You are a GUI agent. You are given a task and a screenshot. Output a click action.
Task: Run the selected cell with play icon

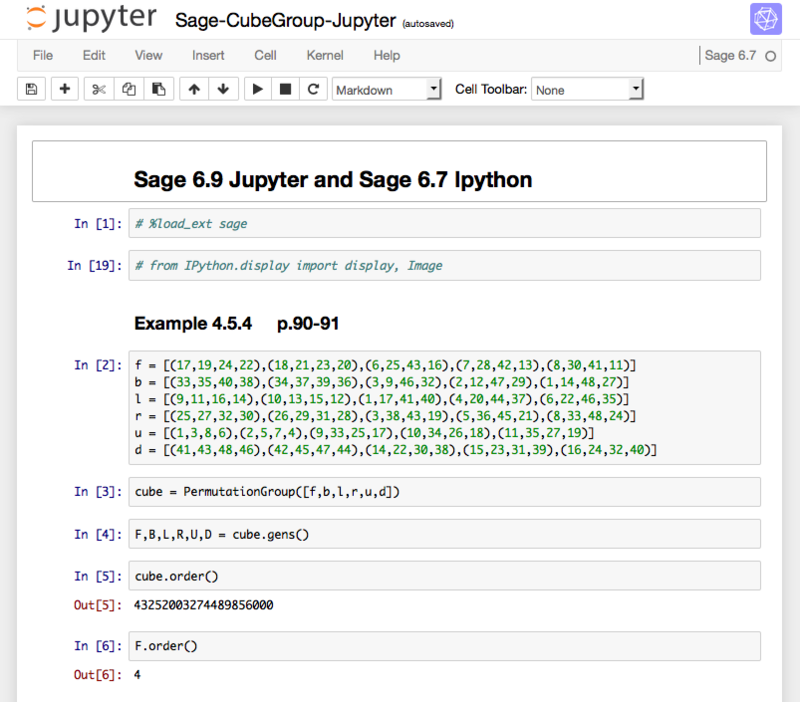258,89
